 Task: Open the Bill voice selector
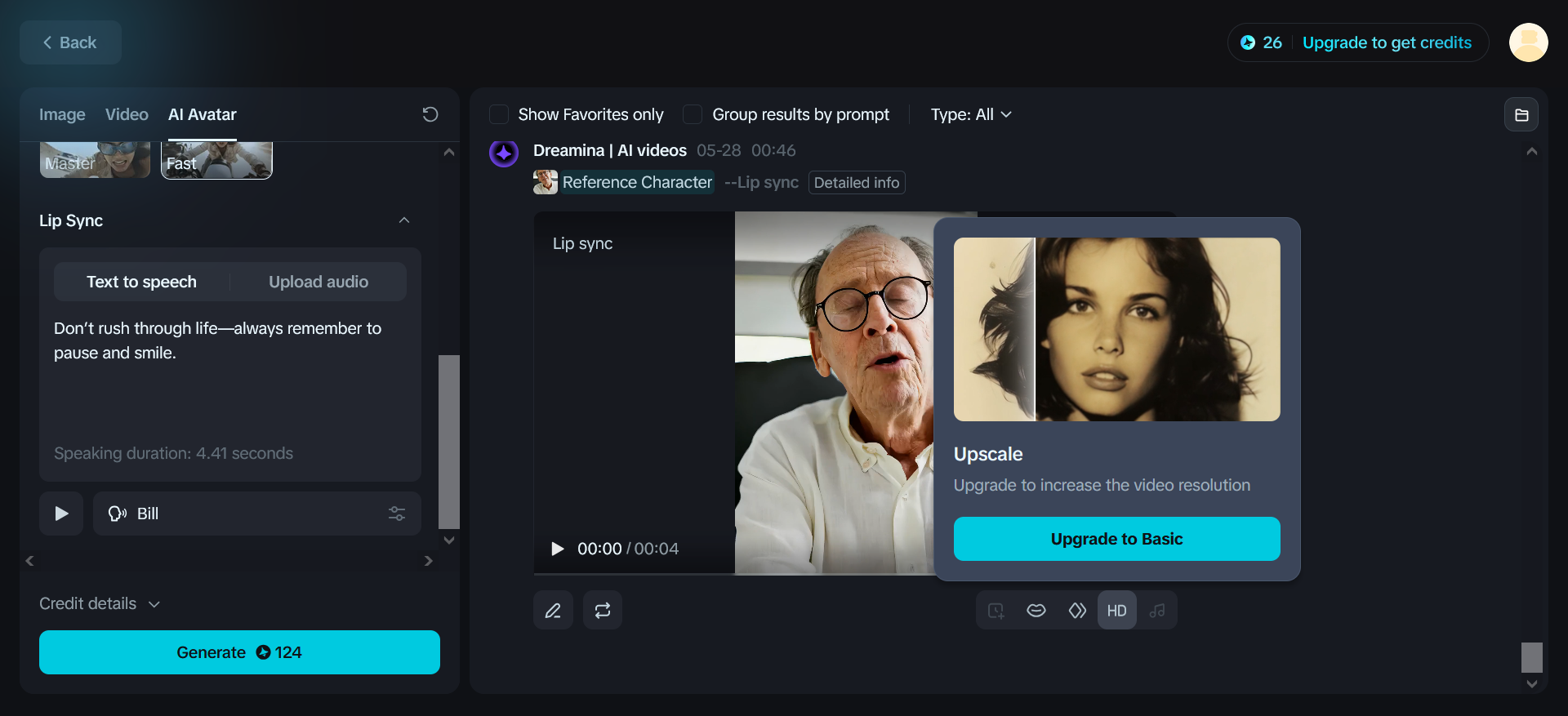pyautogui.click(x=257, y=514)
